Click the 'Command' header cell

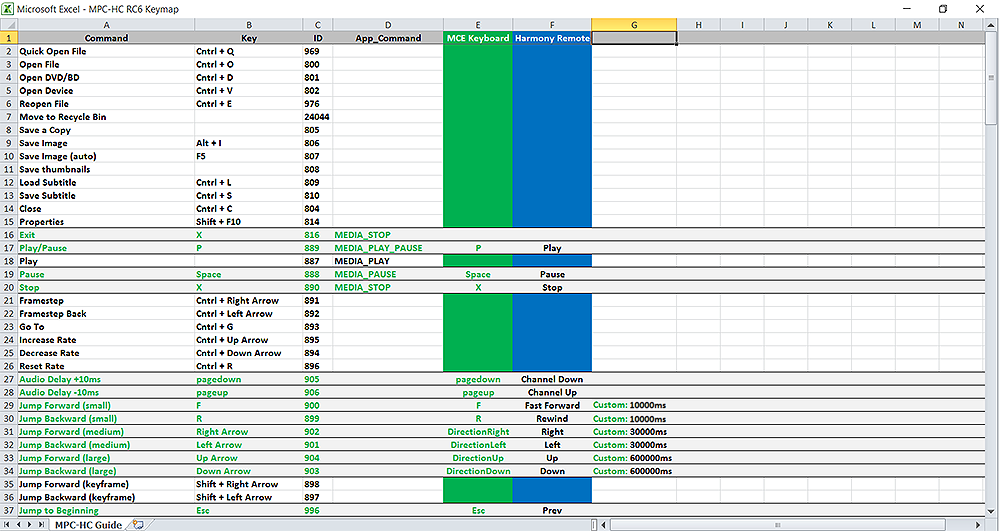coord(106,38)
